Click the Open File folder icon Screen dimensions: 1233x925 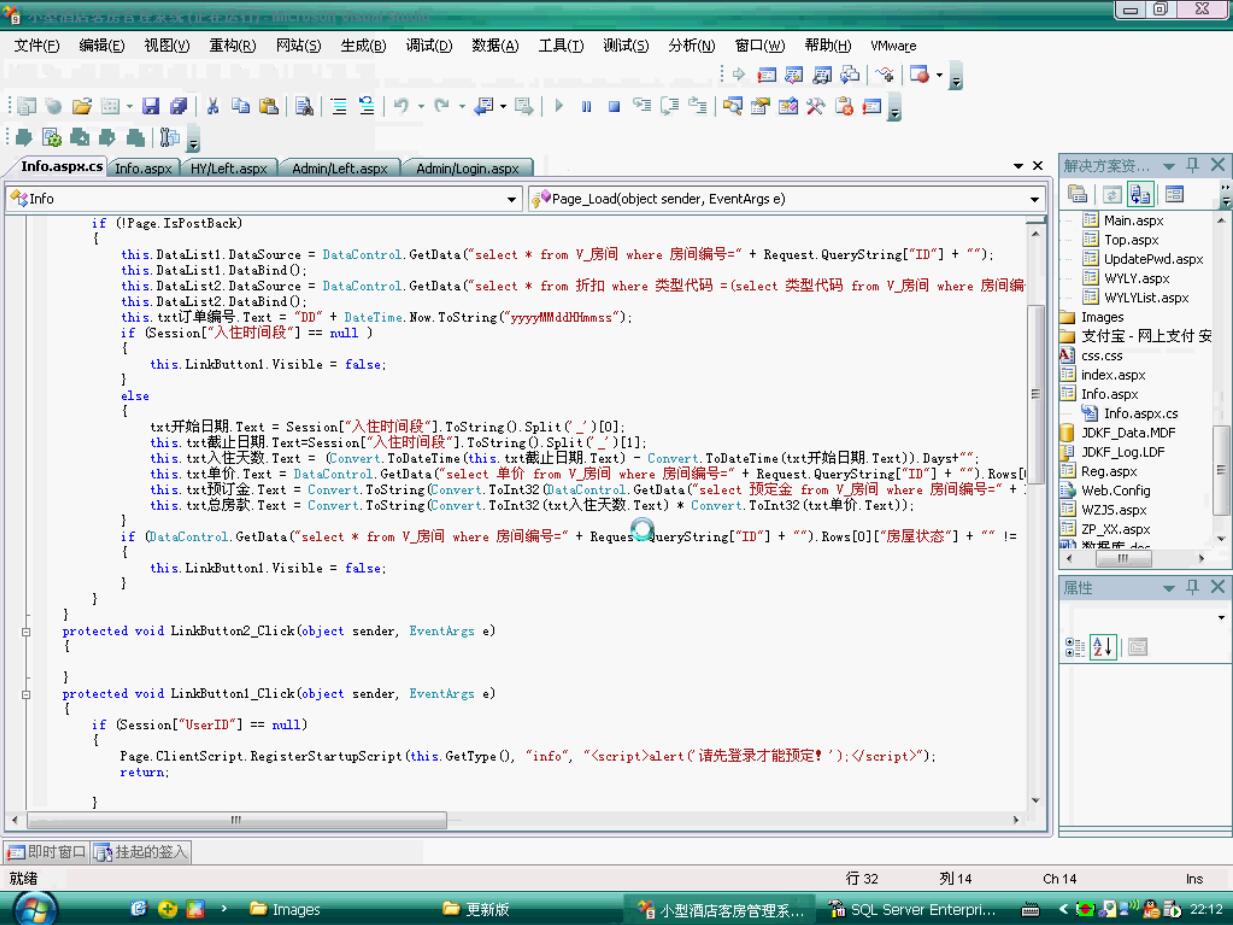click(x=82, y=106)
